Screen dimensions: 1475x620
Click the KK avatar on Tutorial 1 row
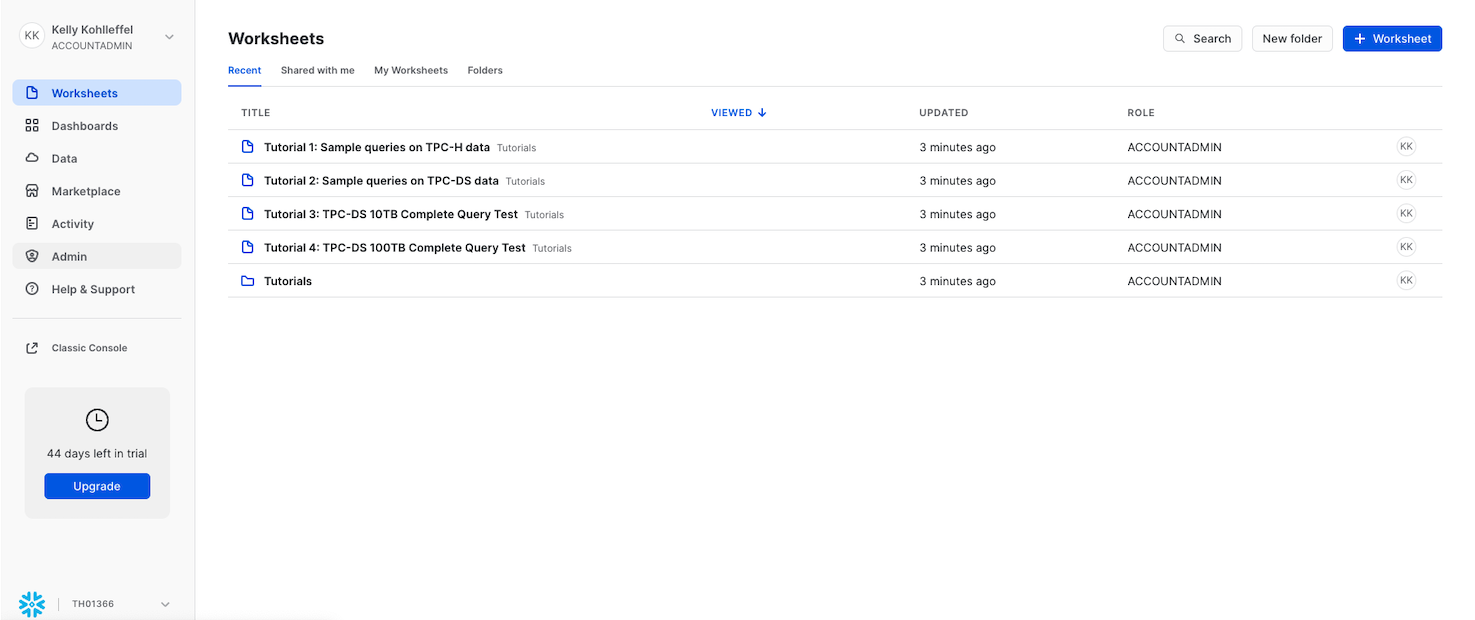pos(1406,145)
